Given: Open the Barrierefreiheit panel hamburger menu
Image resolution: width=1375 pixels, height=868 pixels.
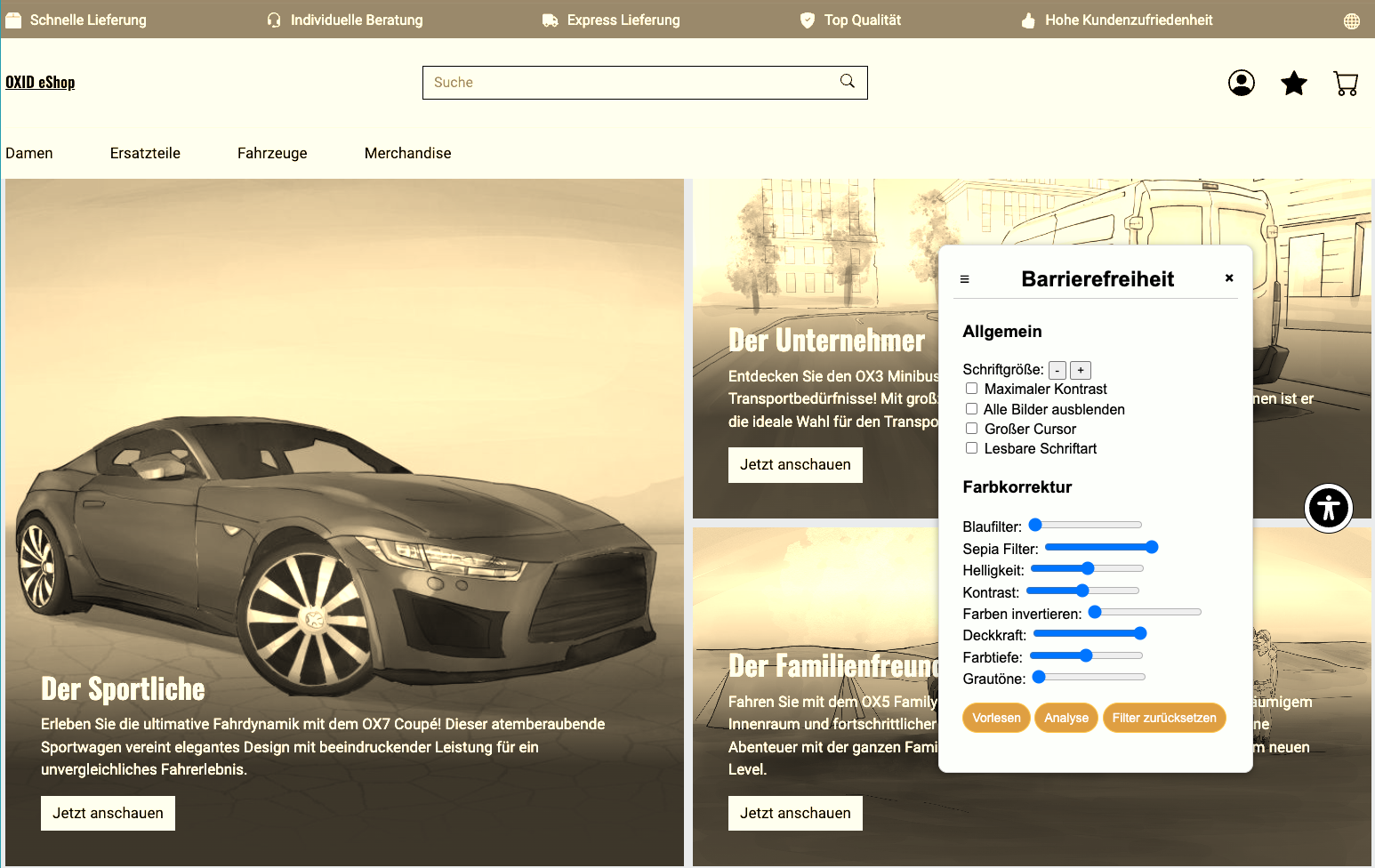Looking at the screenshot, I should tap(964, 279).
